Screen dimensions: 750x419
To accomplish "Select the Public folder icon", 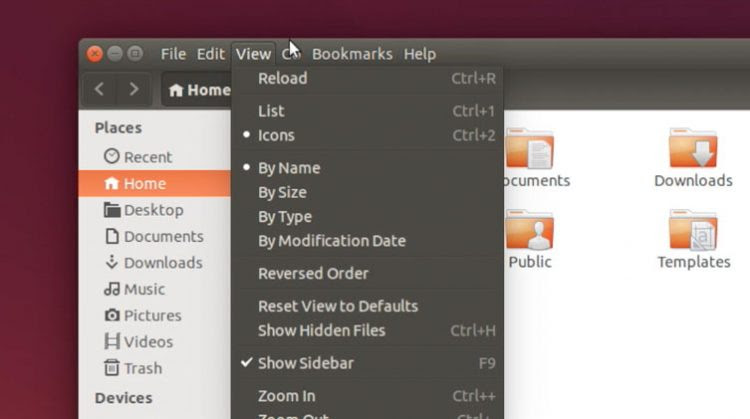I will (530, 230).
